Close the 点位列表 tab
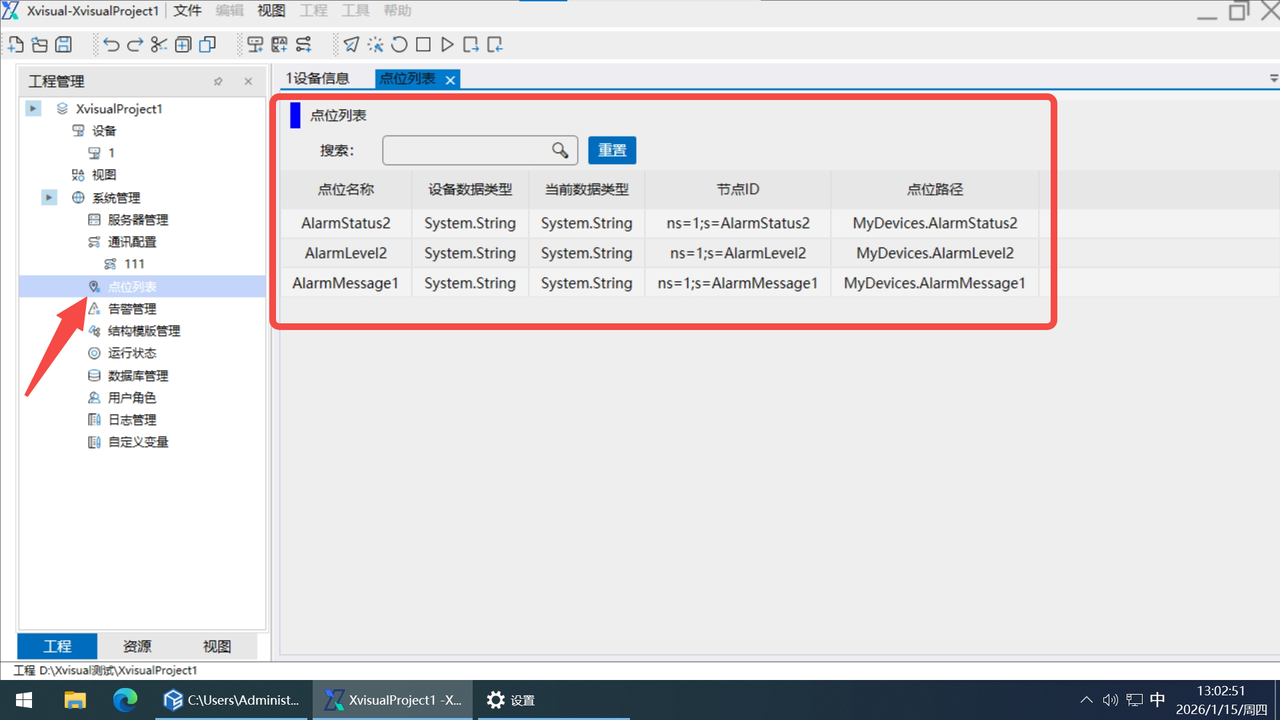The height and width of the screenshot is (720, 1280). [450, 80]
